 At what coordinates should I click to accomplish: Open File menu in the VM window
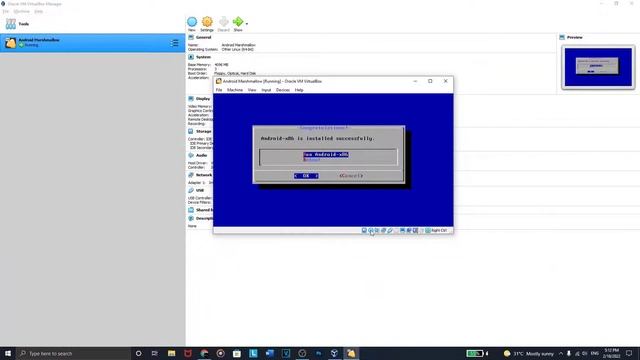pyautogui.click(x=219, y=90)
